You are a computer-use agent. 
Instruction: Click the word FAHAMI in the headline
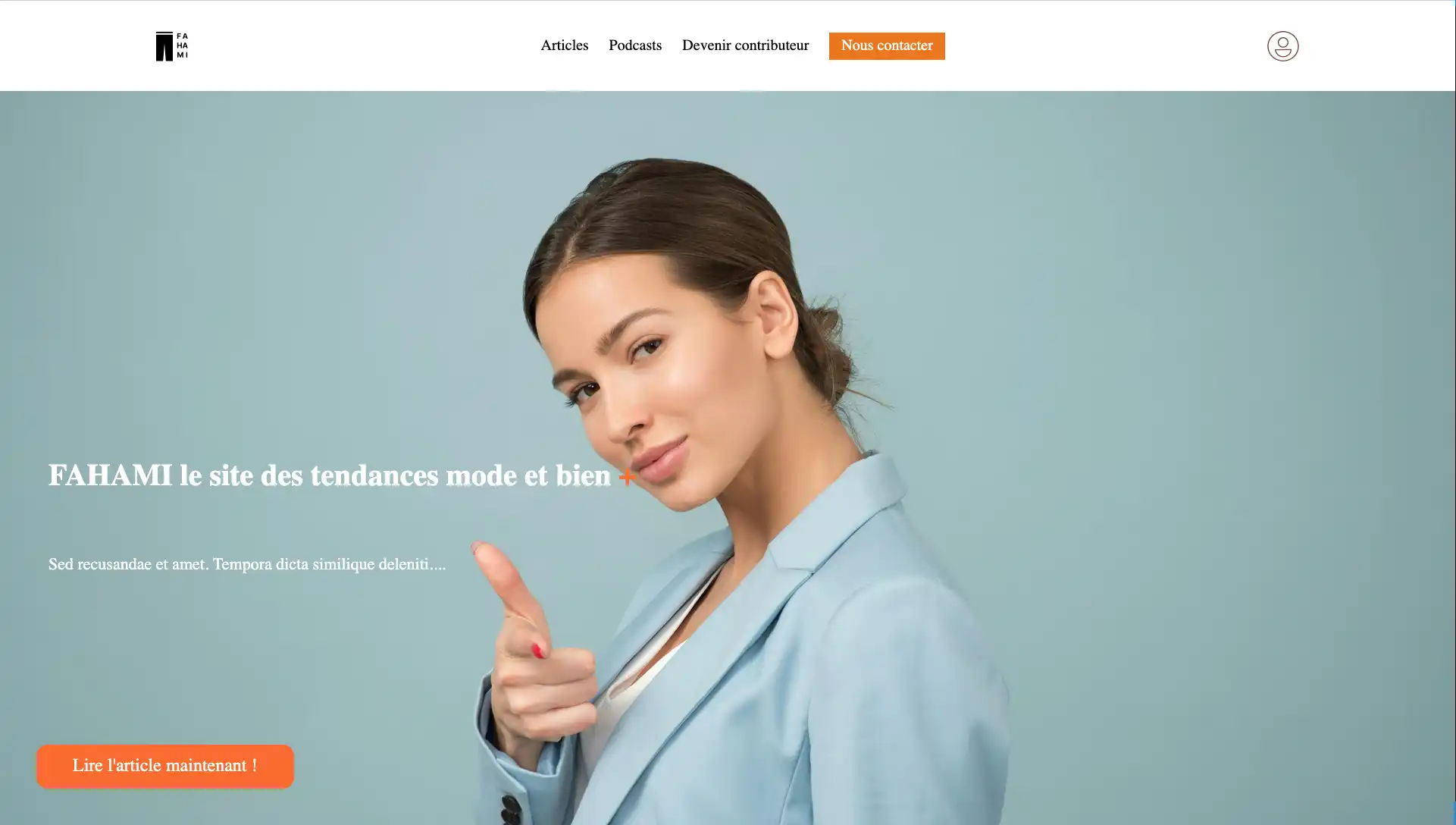click(111, 475)
